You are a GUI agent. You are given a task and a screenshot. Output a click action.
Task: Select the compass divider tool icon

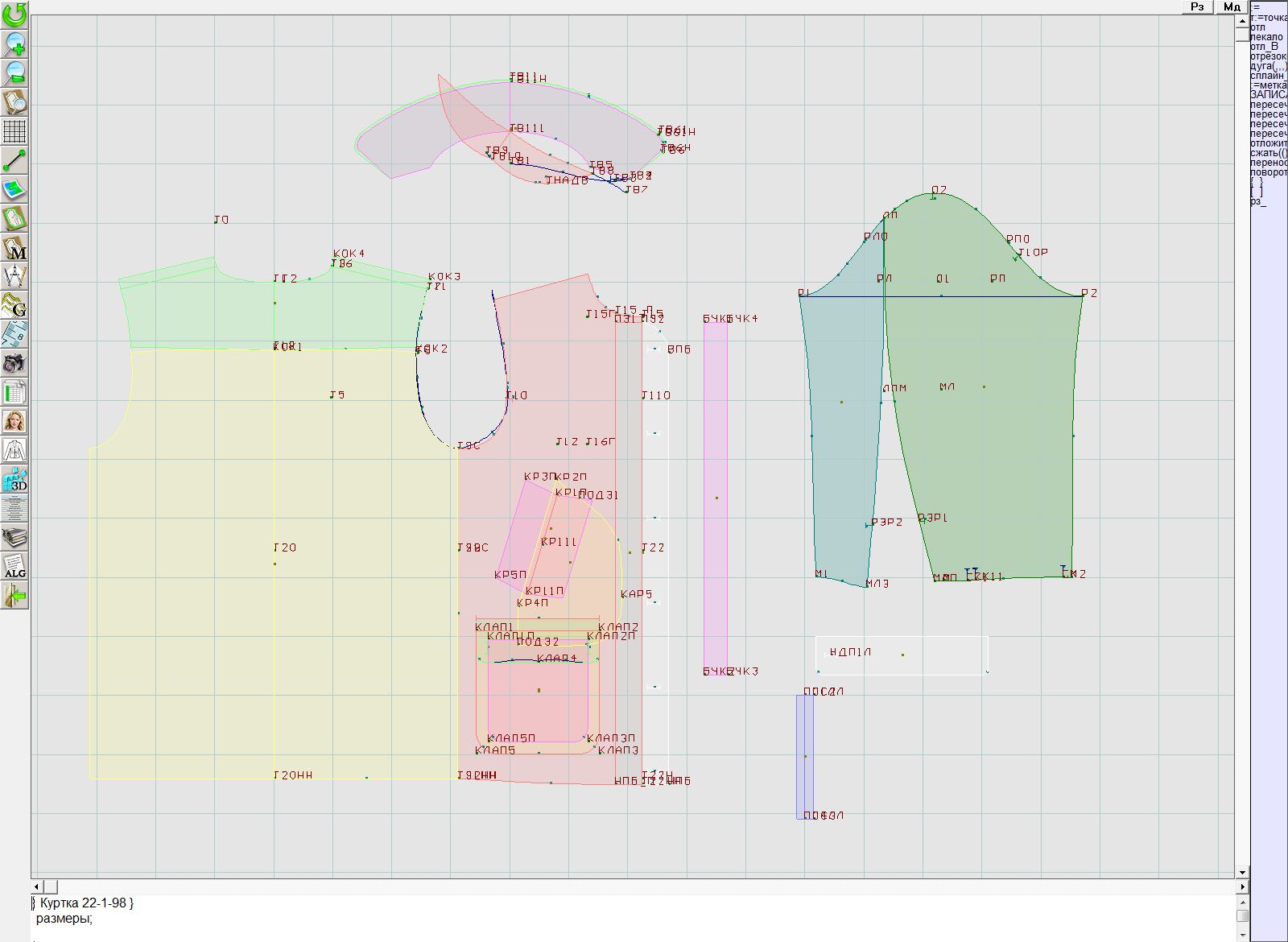(14, 277)
